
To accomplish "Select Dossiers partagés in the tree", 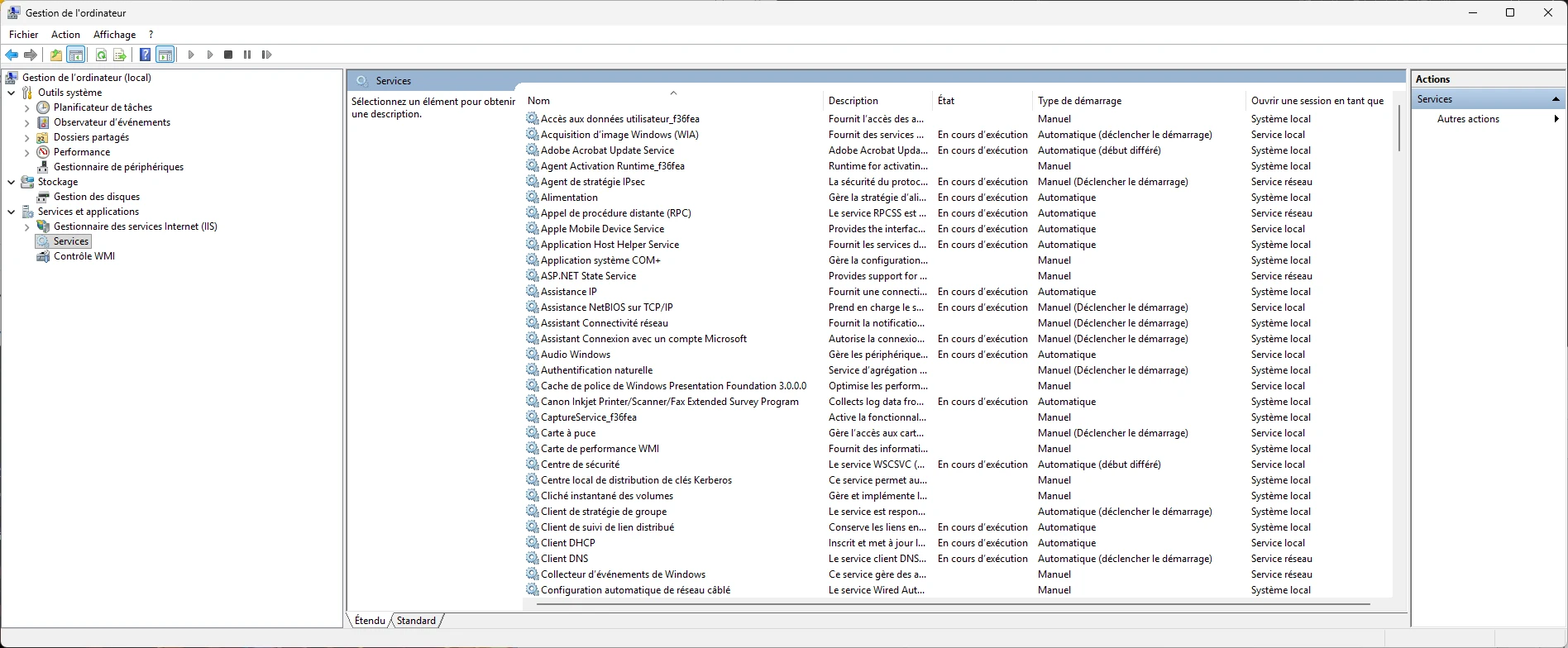I will point(92,137).
